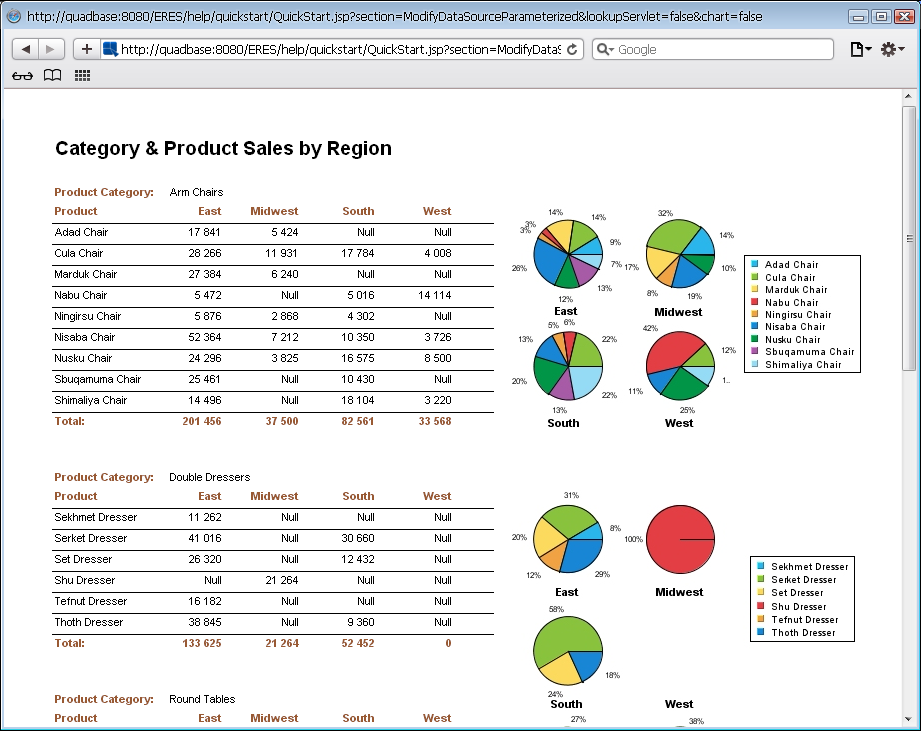Screen dimensions: 921x731
Task: Click the Arm Chairs Midwest total 37 500
Action: pos(282,421)
